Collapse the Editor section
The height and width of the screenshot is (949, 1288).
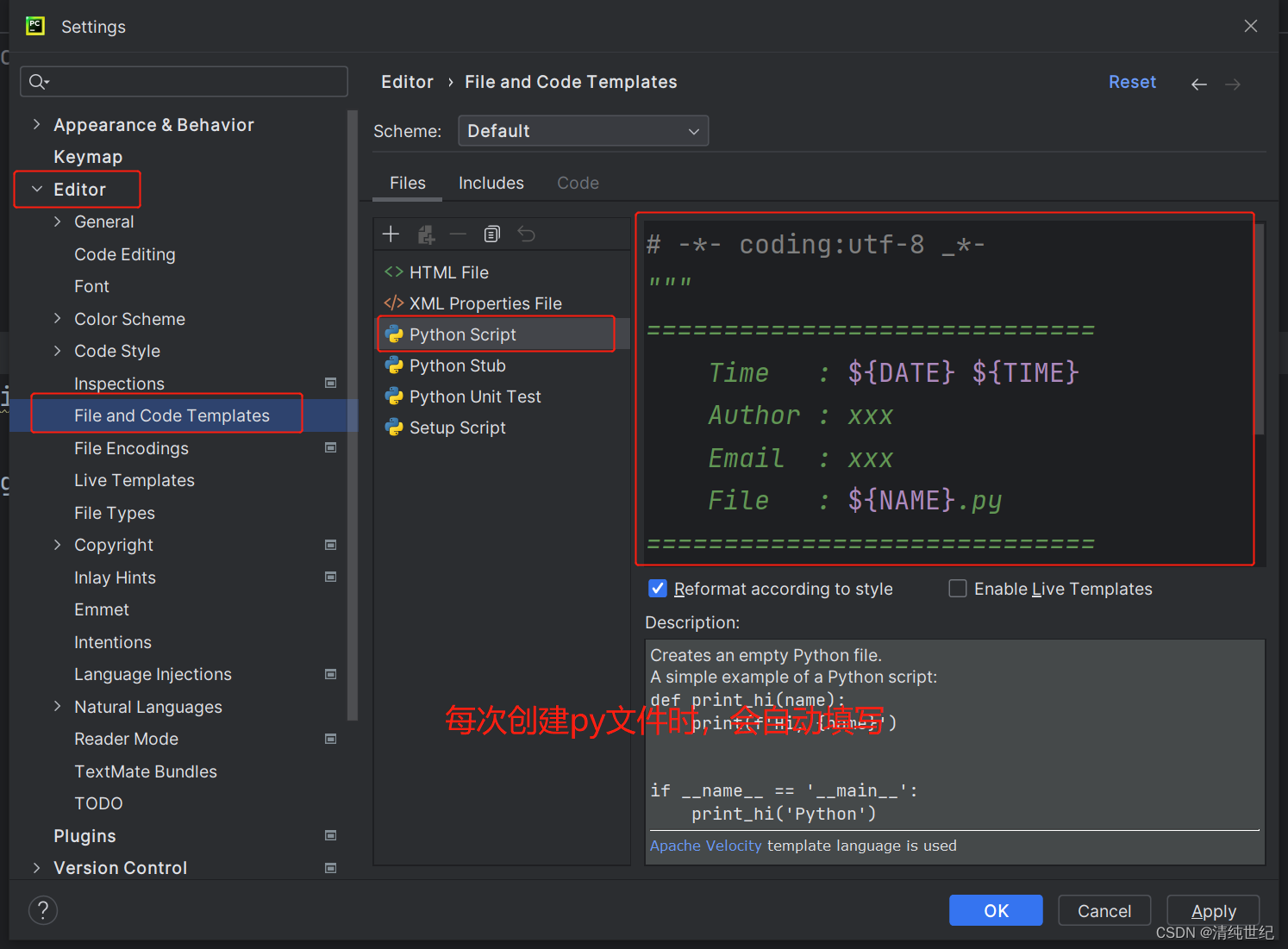click(36, 189)
